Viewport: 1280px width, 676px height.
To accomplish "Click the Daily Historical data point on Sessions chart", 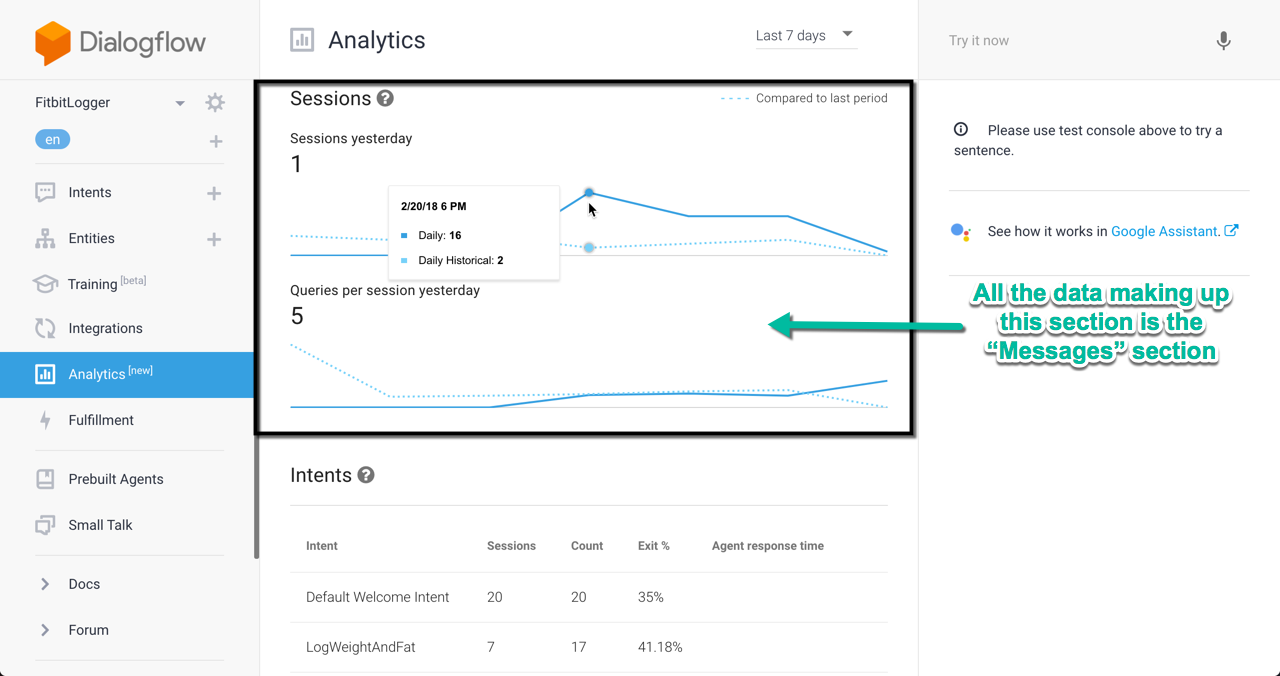I will (x=589, y=247).
